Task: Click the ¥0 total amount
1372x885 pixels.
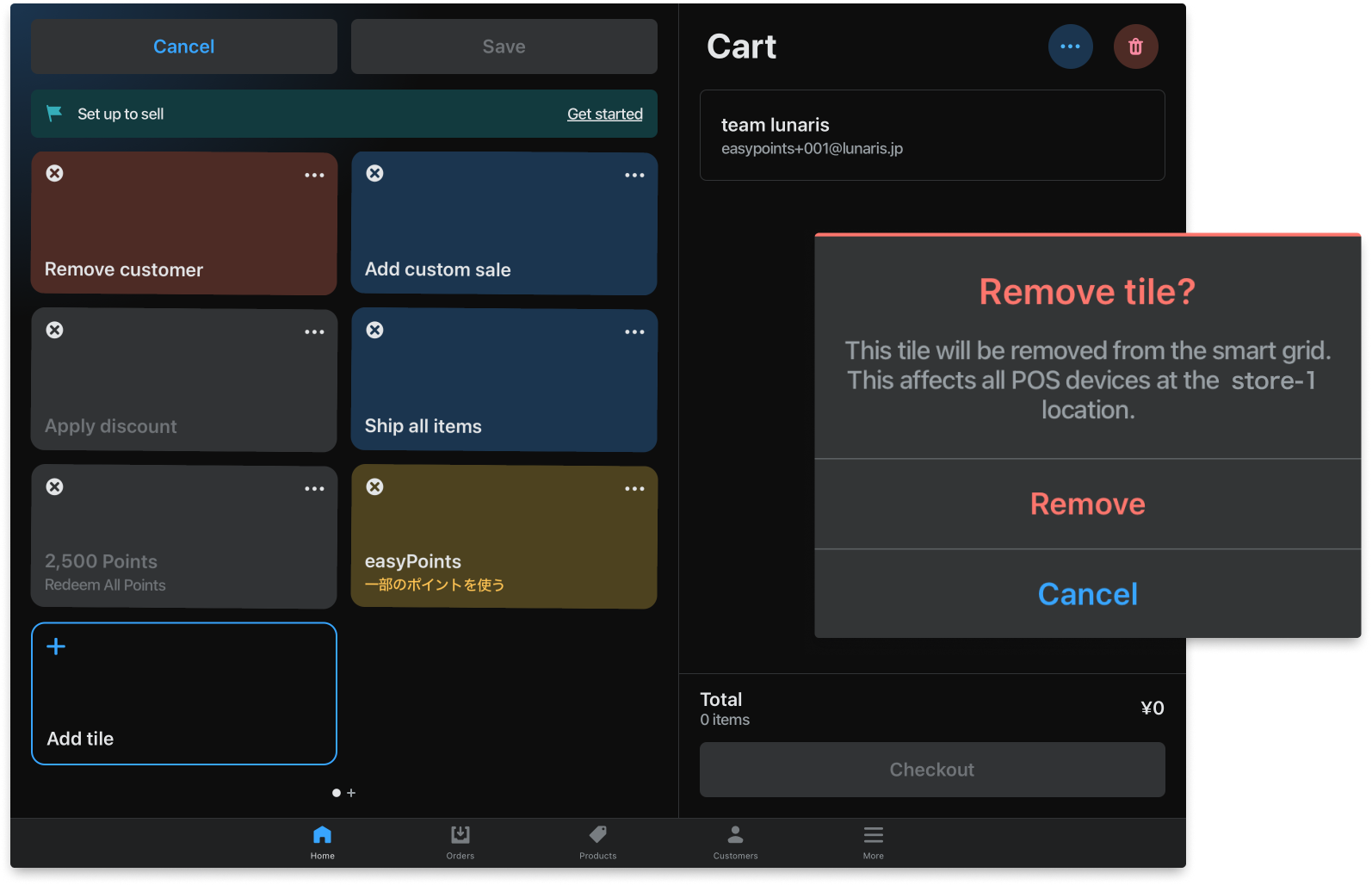Action: (1153, 708)
